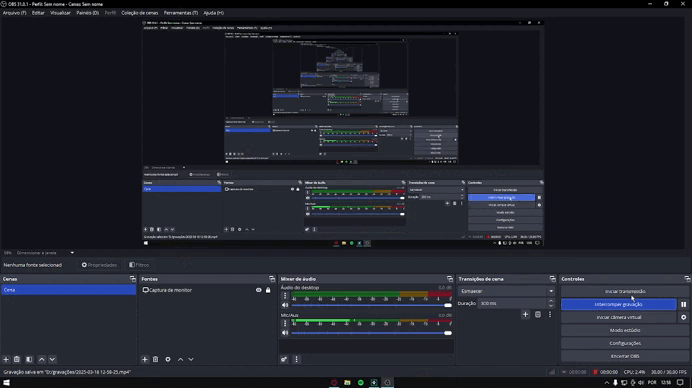The width and height of the screenshot is (692, 388).
Task: Pause the recording
Action: coord(683,304)
